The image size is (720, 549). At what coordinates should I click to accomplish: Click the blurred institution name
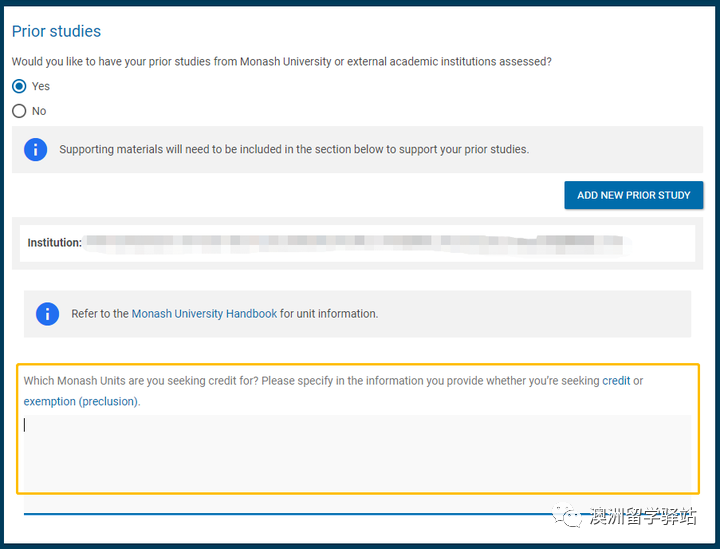(350, 242)
